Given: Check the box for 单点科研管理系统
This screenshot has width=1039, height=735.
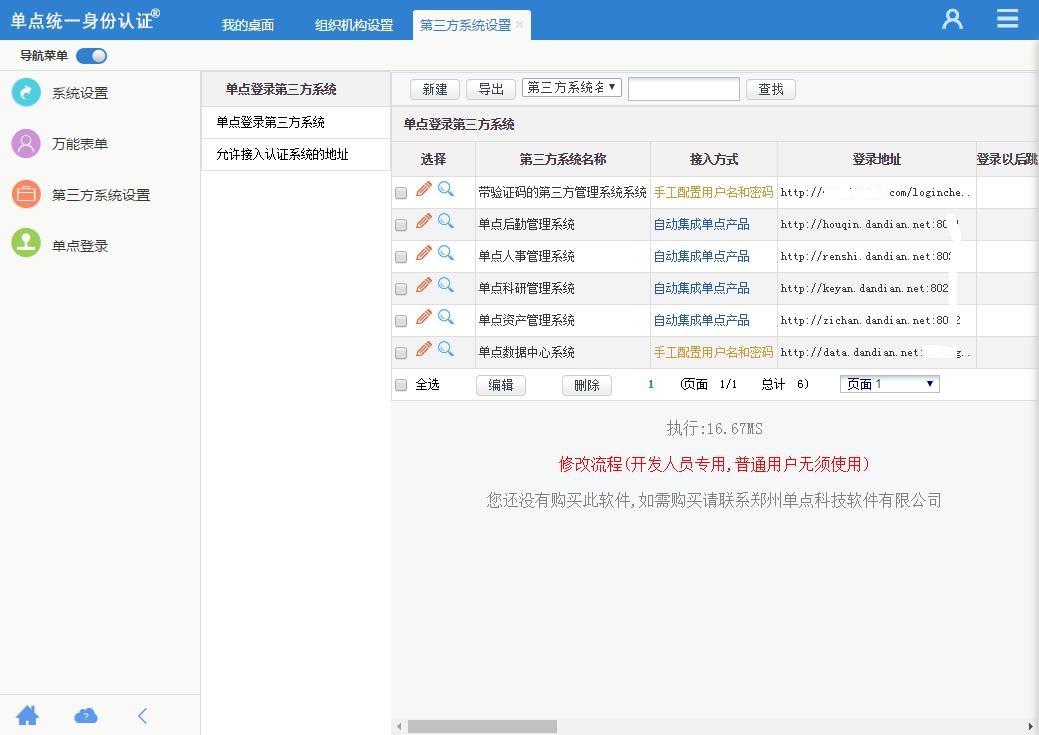Looking at the screenshot, I should 401,289.
